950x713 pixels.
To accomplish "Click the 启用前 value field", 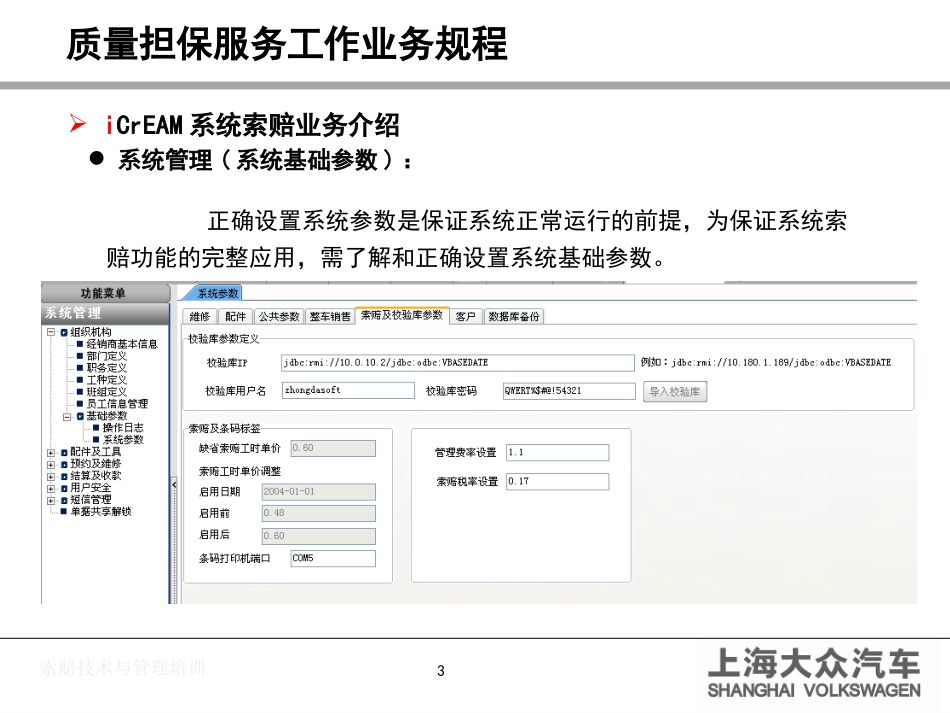I will coord(319,513).
